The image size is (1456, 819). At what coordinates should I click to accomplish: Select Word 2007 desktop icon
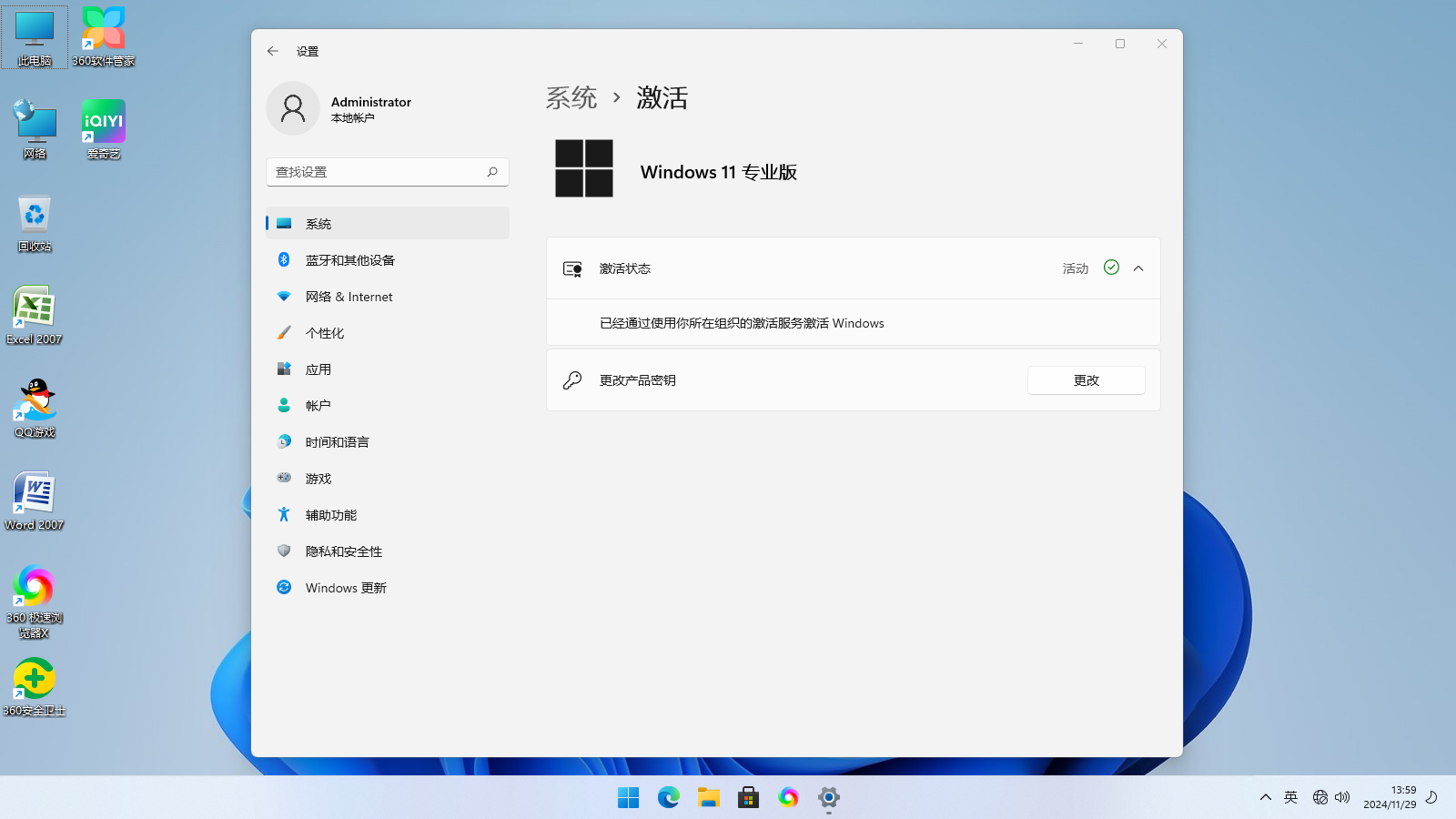click(x=35, y=501)
